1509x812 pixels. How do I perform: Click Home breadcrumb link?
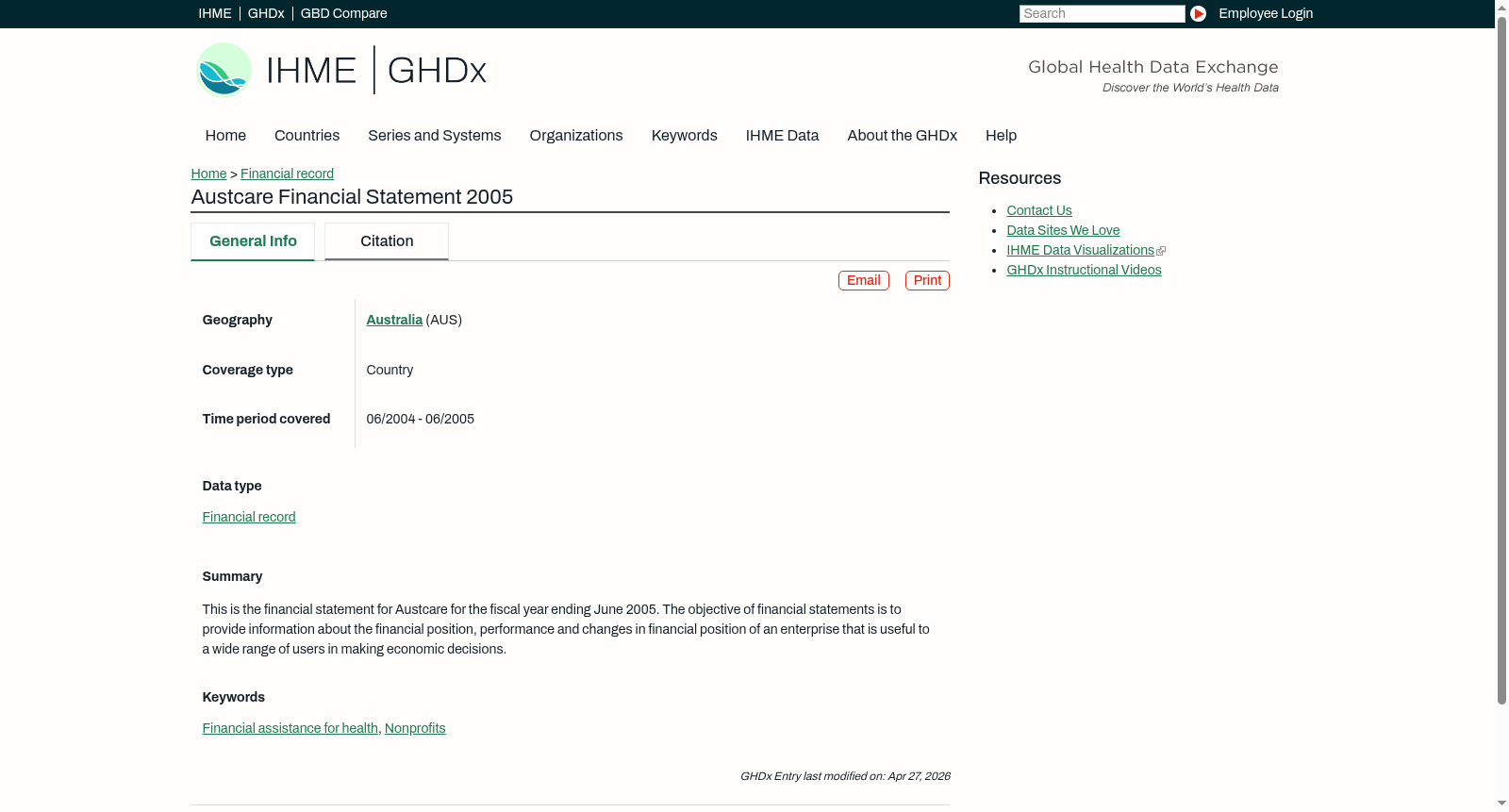coord(208,174)
